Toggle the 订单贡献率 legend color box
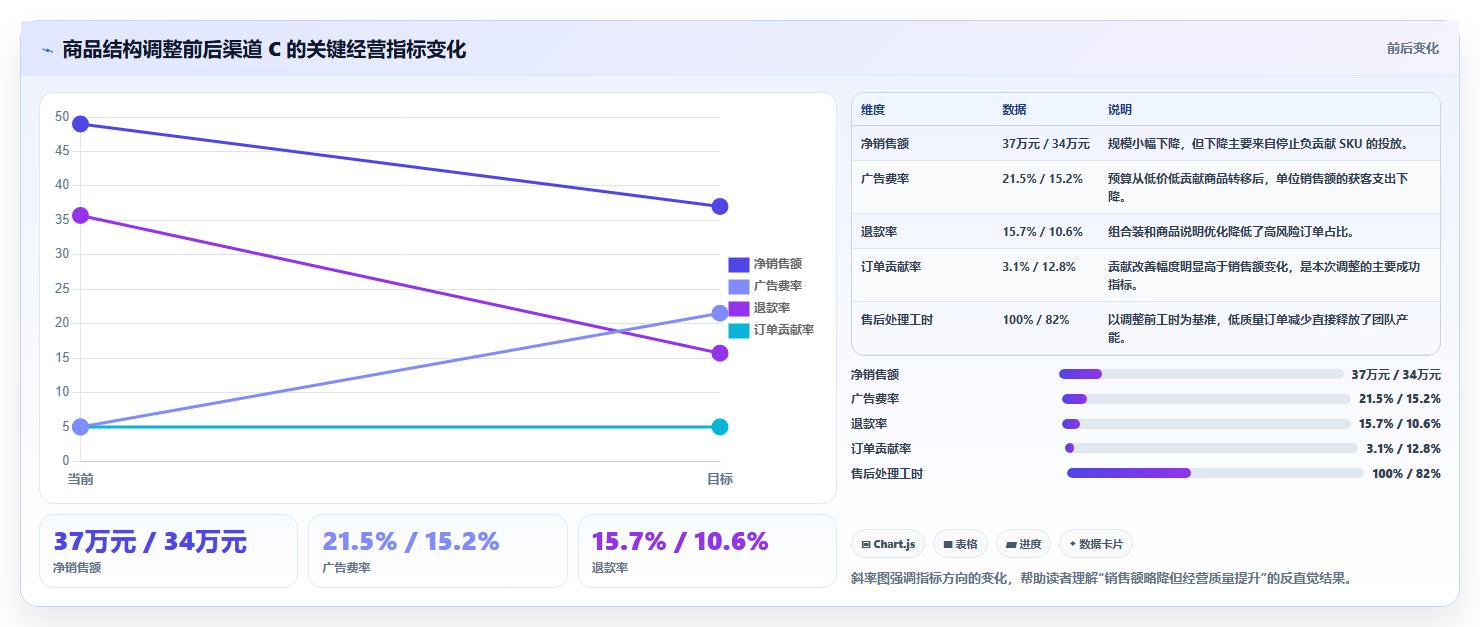The width and height of the screenshot is (1480, 627). 738,330
